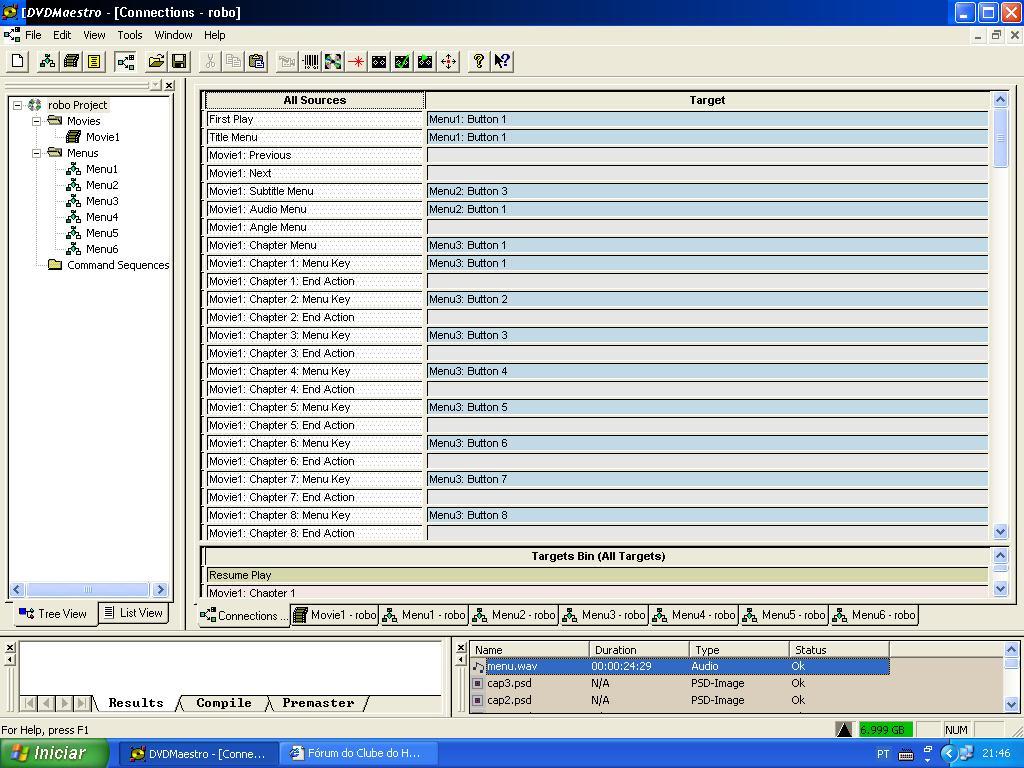Open the Help menu
Screen dimensions: 1024x768
click(214, 35)
